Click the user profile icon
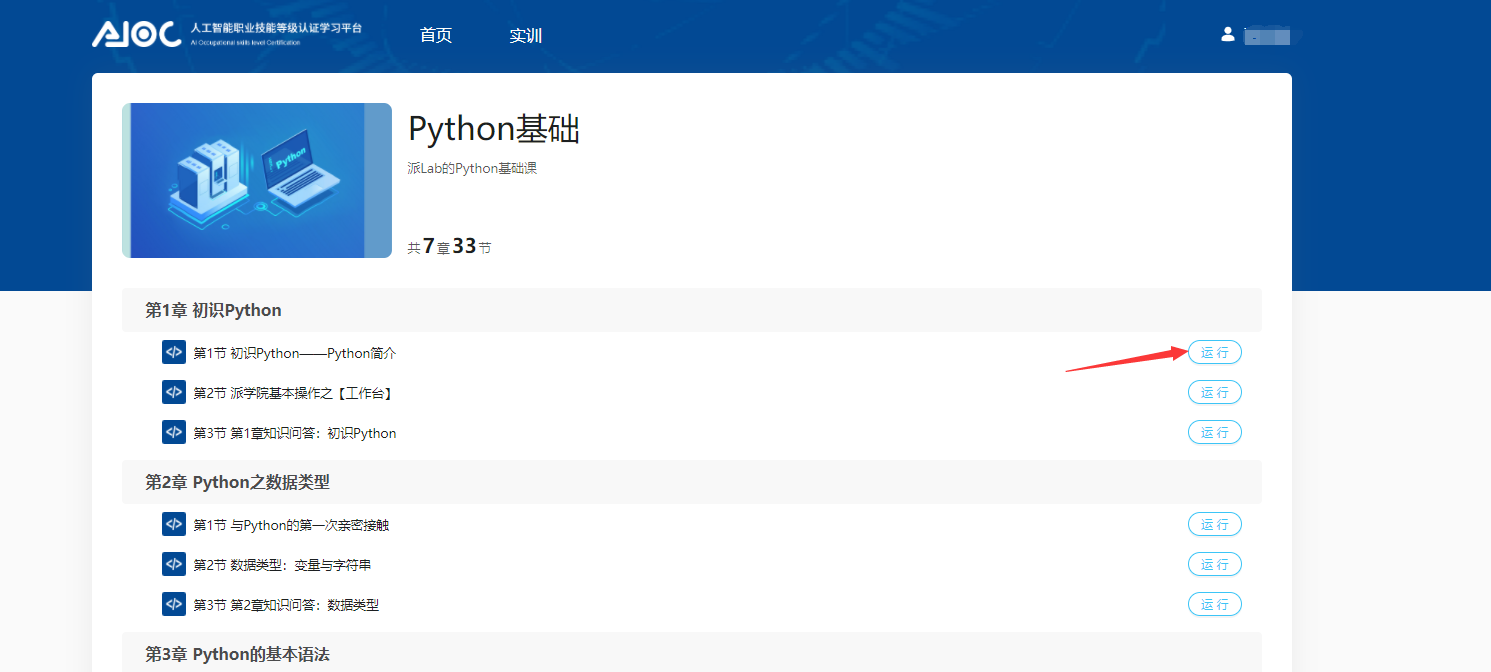 pyautogui.click(x=1228, y=34)
